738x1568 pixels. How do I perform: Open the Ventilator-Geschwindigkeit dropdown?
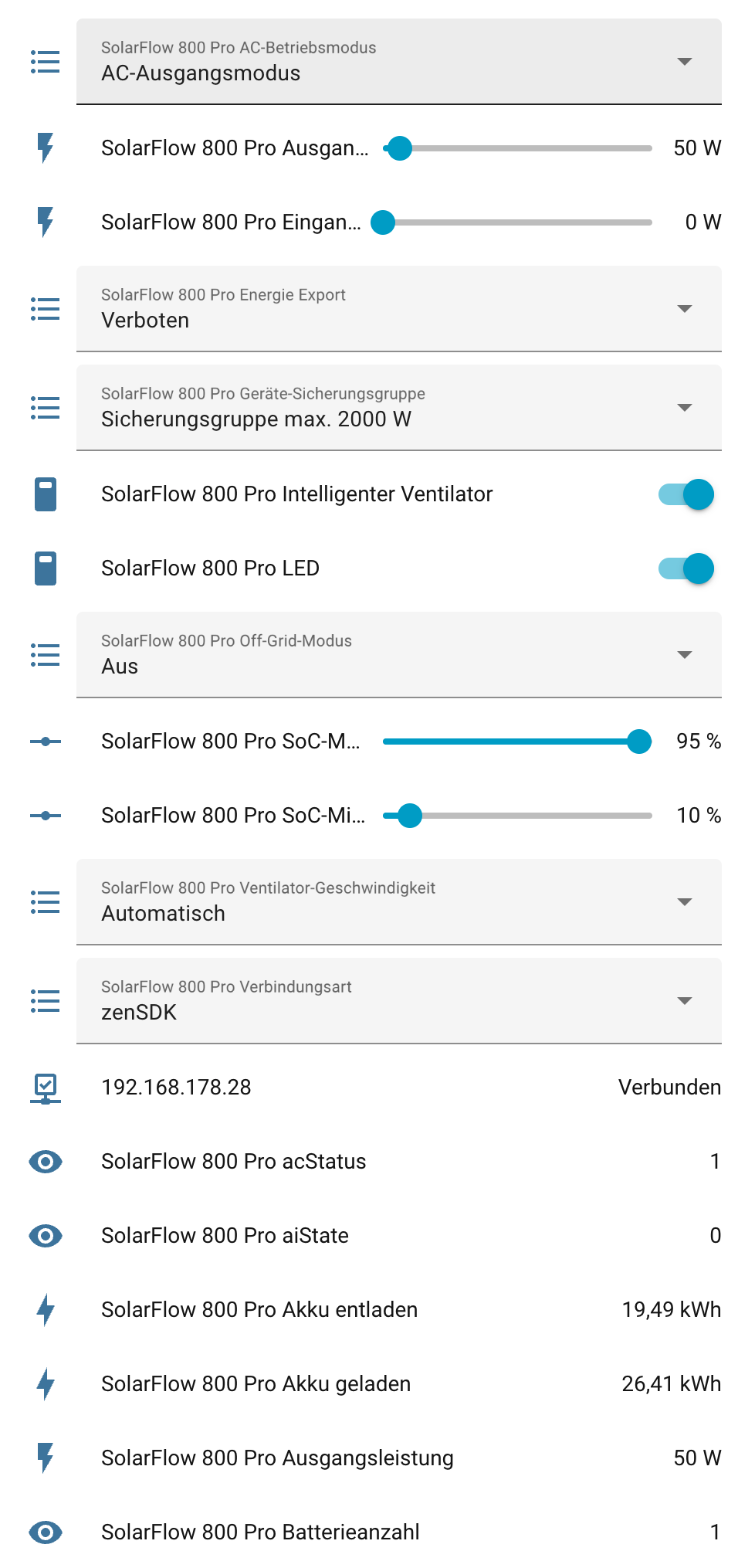[x=399, y=902]
